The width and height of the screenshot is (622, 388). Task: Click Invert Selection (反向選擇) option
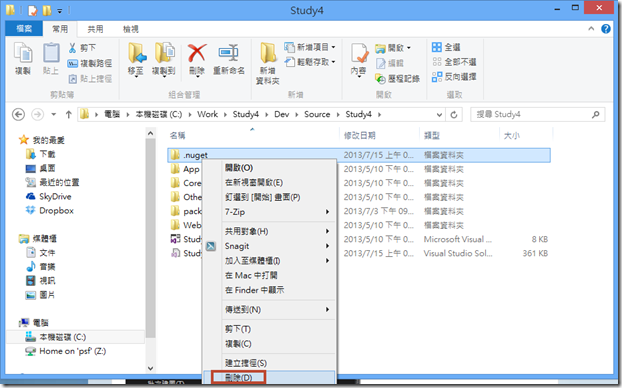454,77
